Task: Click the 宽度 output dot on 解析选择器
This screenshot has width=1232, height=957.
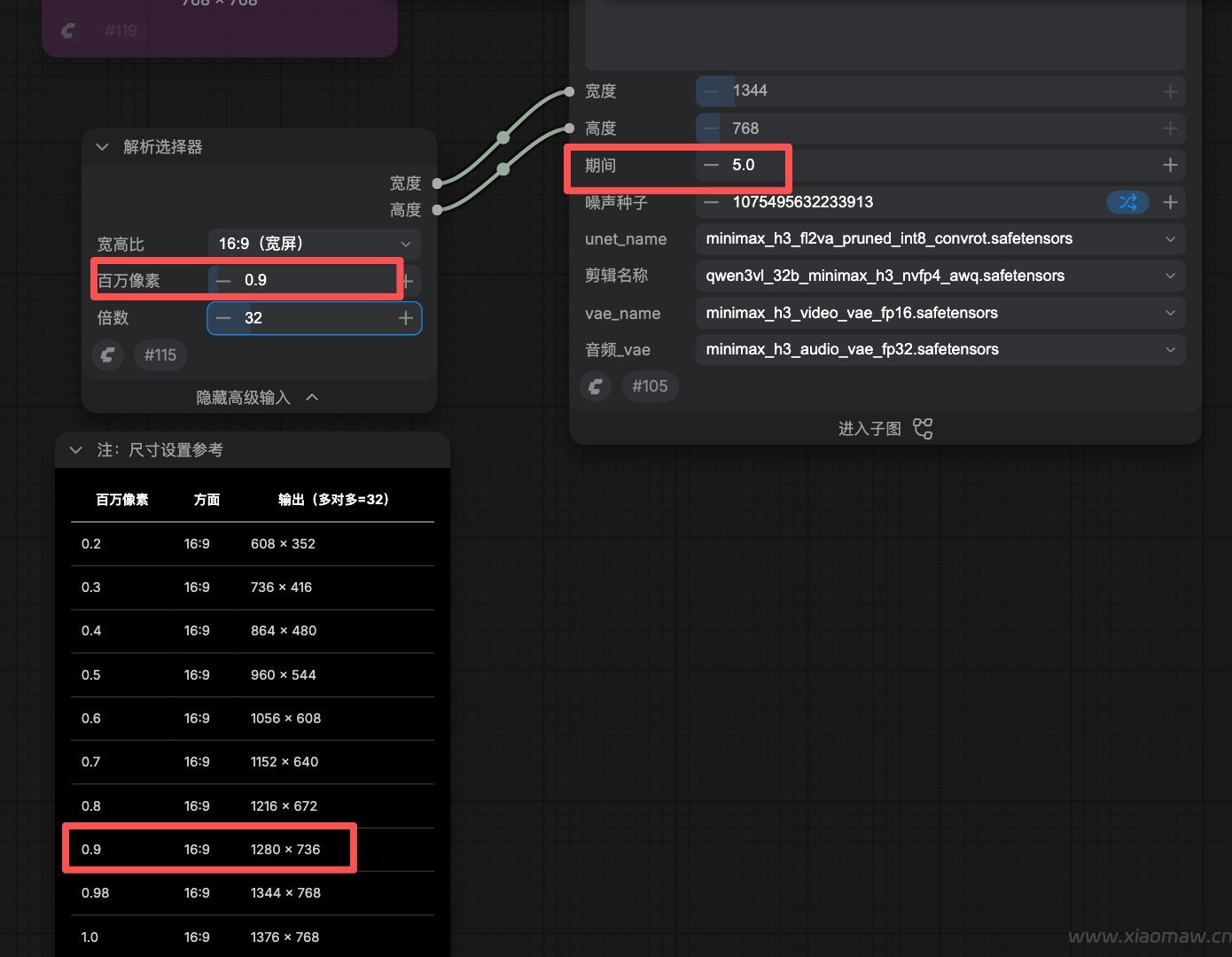Action: coord(437,183)
